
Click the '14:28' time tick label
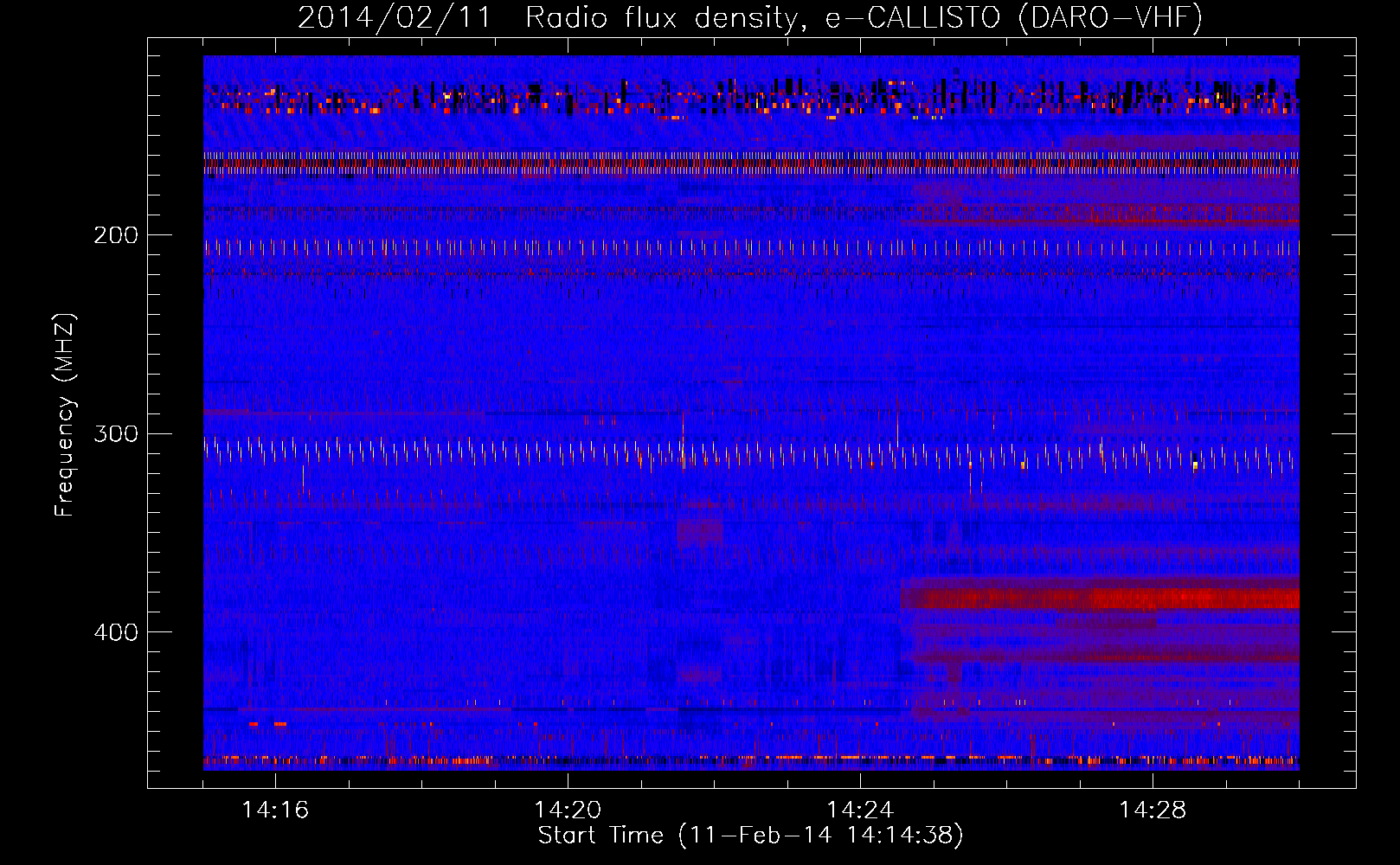pyautogui.click(x=1153, y=811)
